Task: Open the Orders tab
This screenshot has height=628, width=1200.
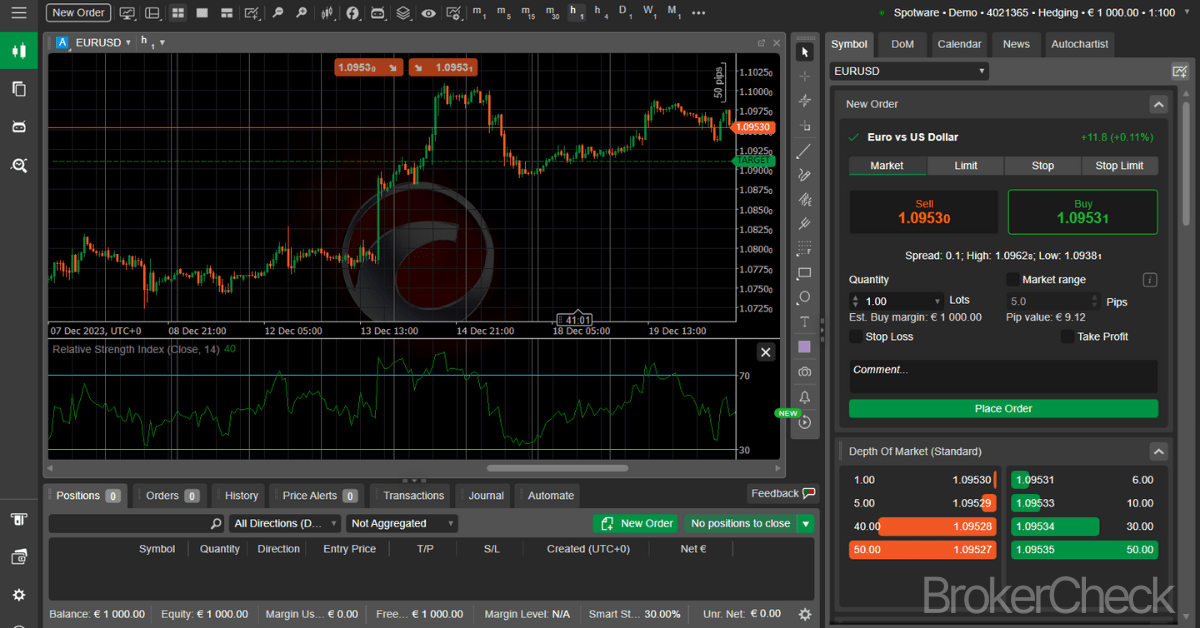Action: (x=171, y=495)
